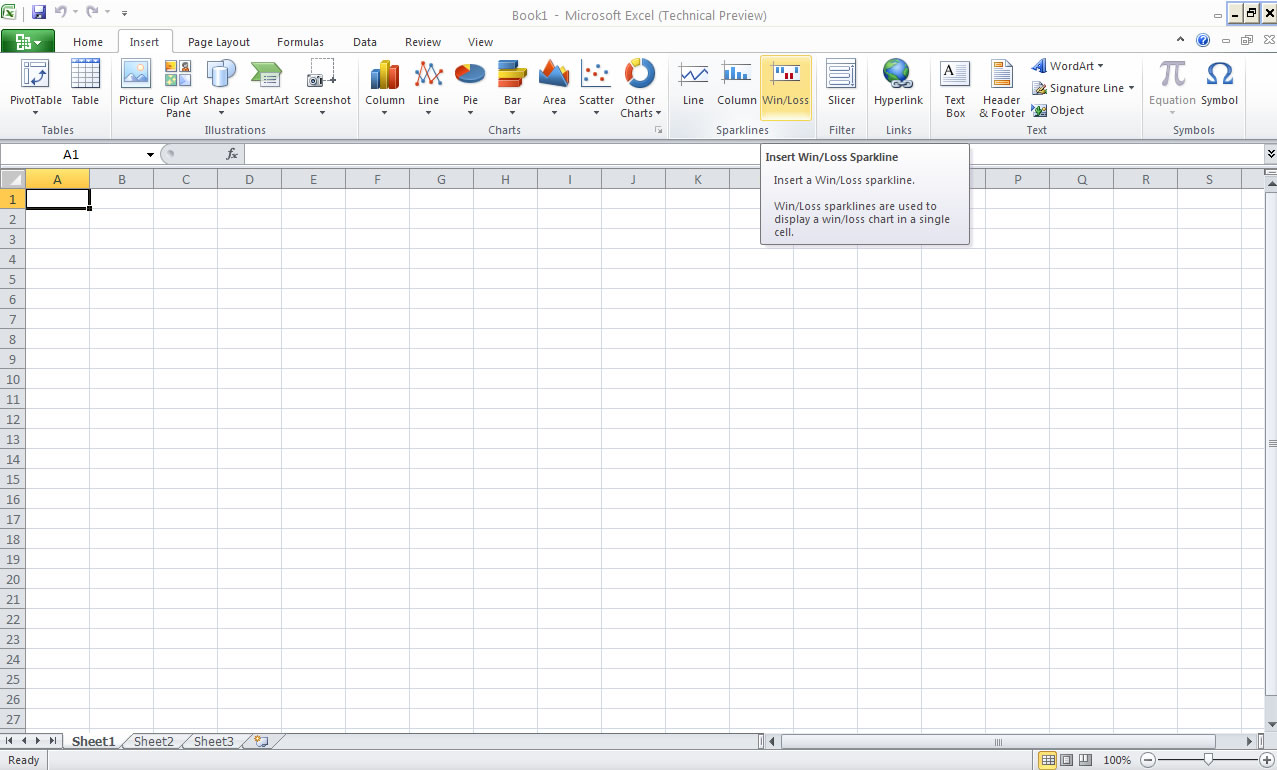Insert a Symbol with the omega icon
The height and width of the screenshot is (770, 1277).
[x=1219, y=88]
